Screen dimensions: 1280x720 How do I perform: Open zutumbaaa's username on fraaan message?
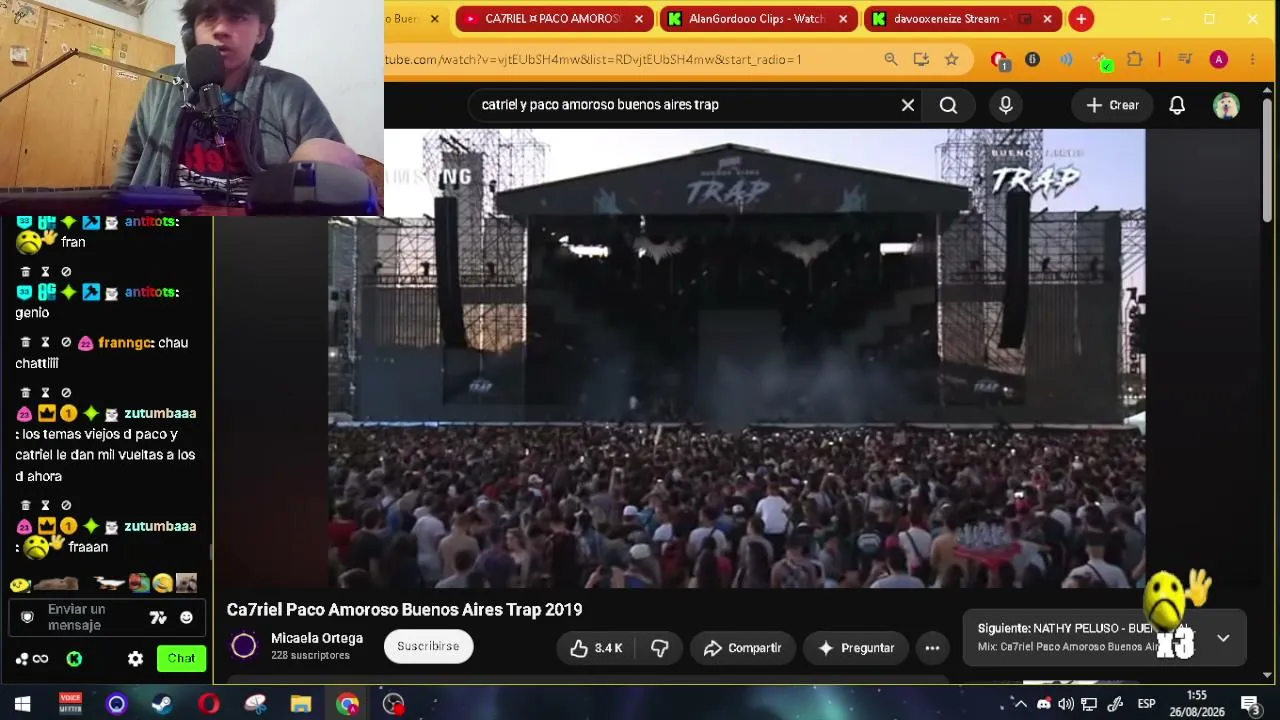[x=160, y=526]
